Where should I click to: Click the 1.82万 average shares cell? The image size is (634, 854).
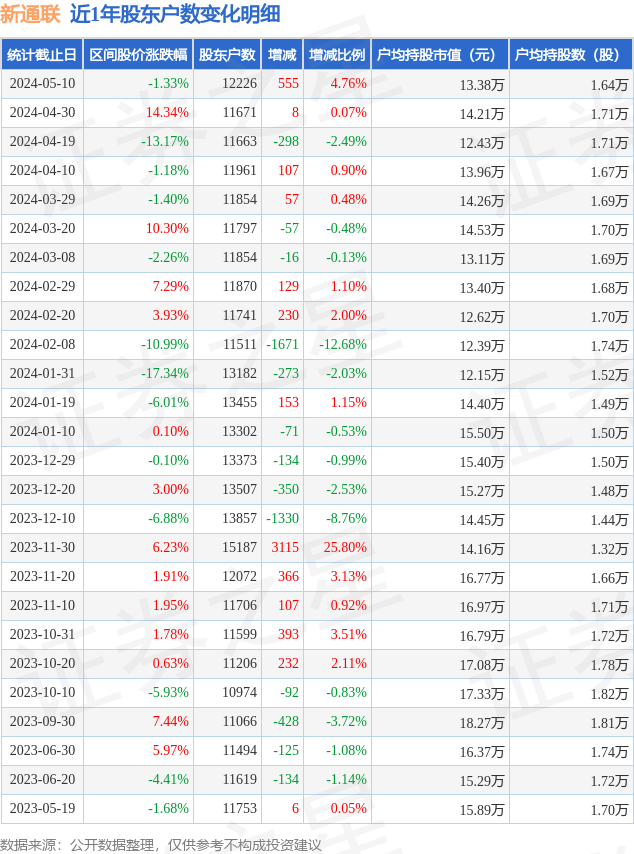click(x=609, y=693)
